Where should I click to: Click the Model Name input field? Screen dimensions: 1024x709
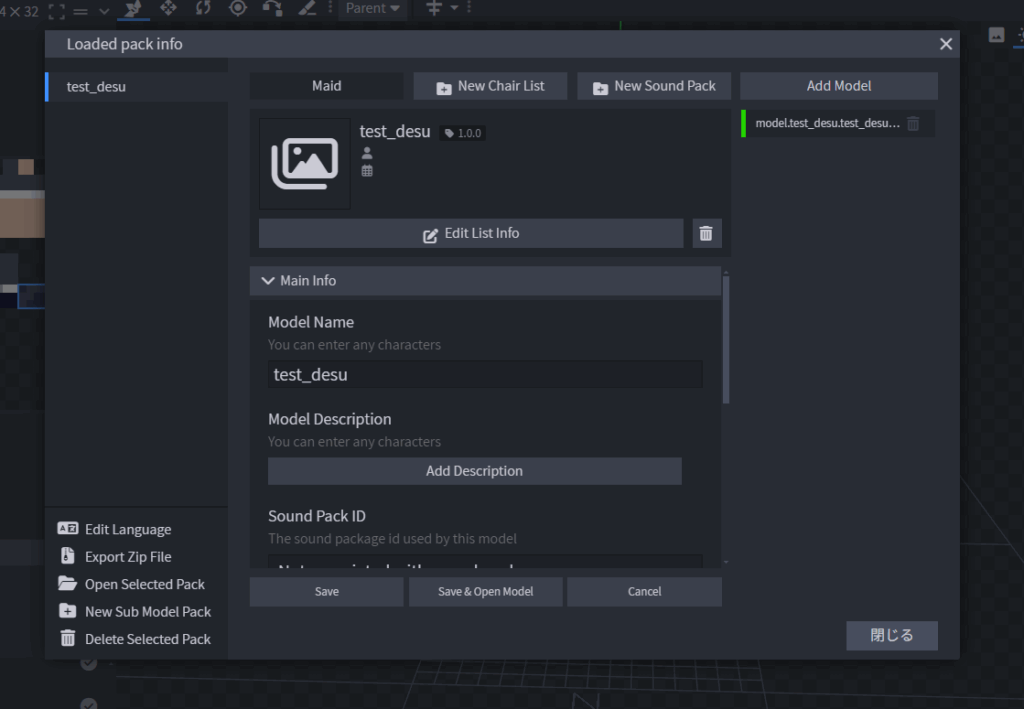(x=485, y=375)
